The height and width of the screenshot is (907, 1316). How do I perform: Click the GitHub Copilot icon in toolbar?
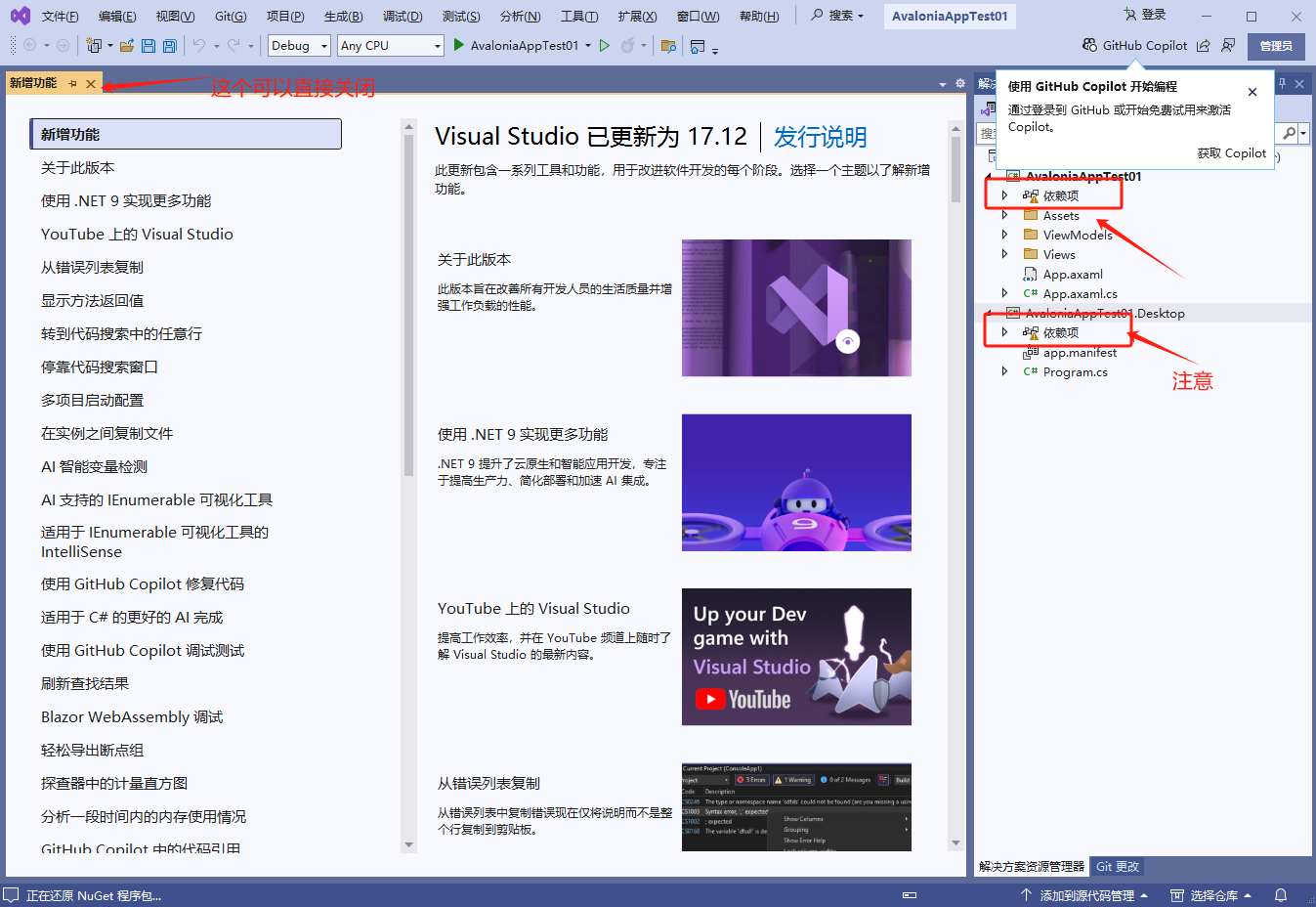(x=1090, y=45)
